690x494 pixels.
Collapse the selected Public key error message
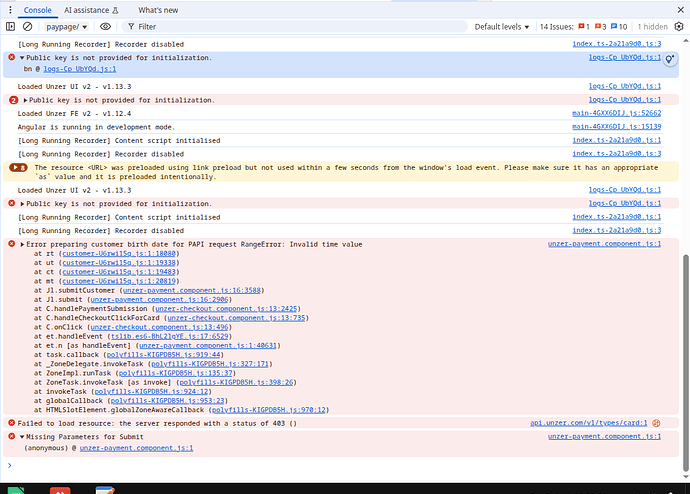[x=22, y=58]
